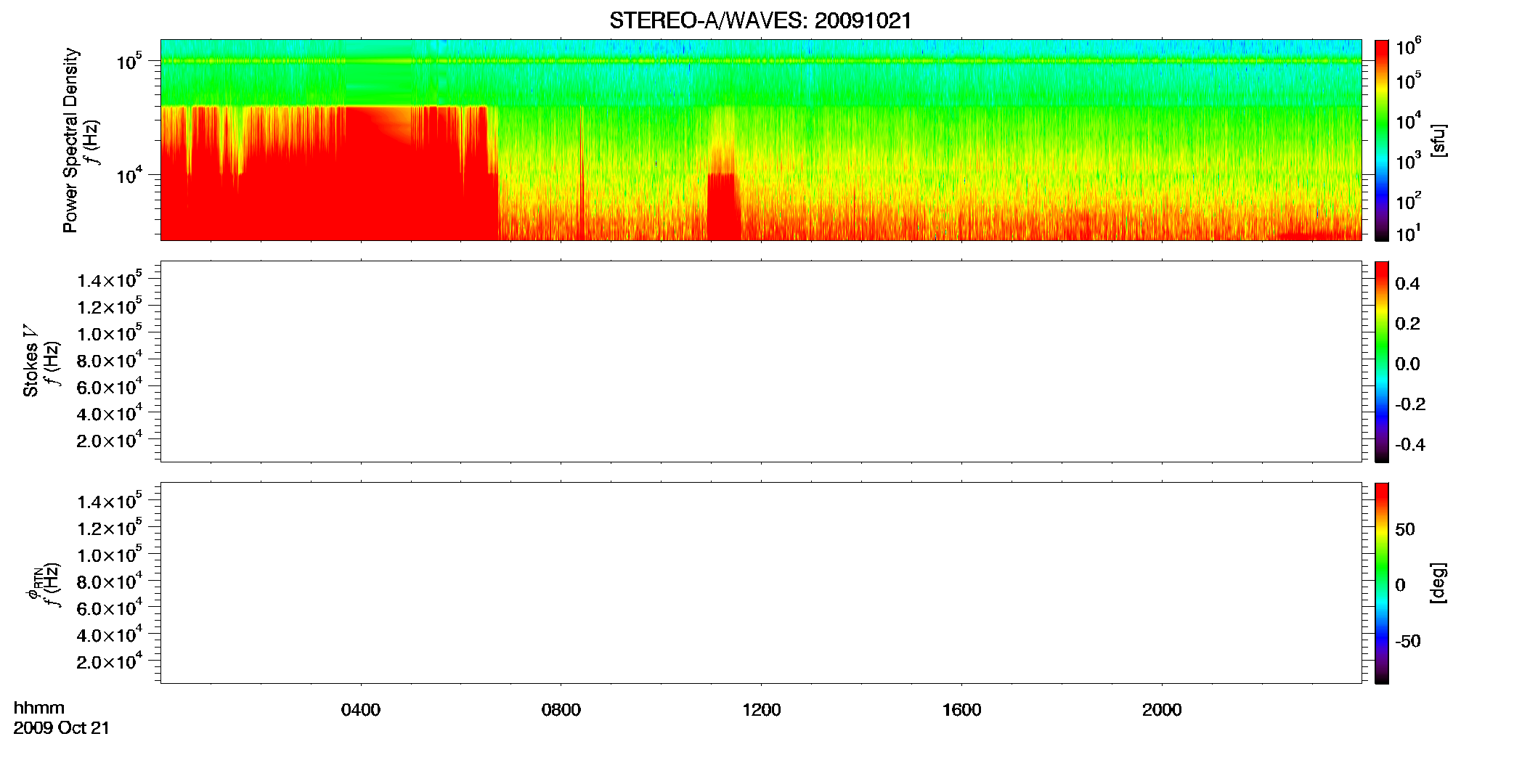1522x784 pixels.
Task: Click the yellow 100 kHz line in spectrogram
Action: (x=761, y=61)
